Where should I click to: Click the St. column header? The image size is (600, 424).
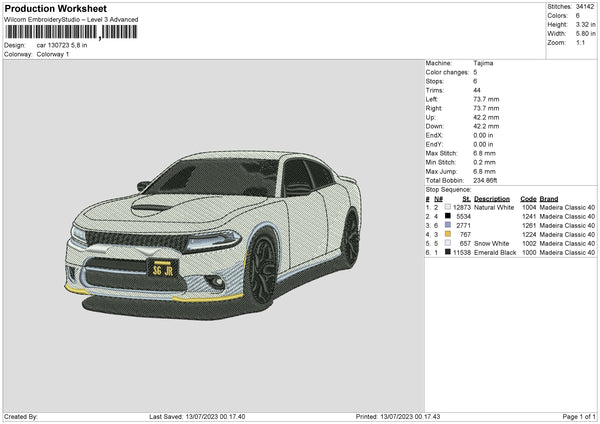coord(467,198)
